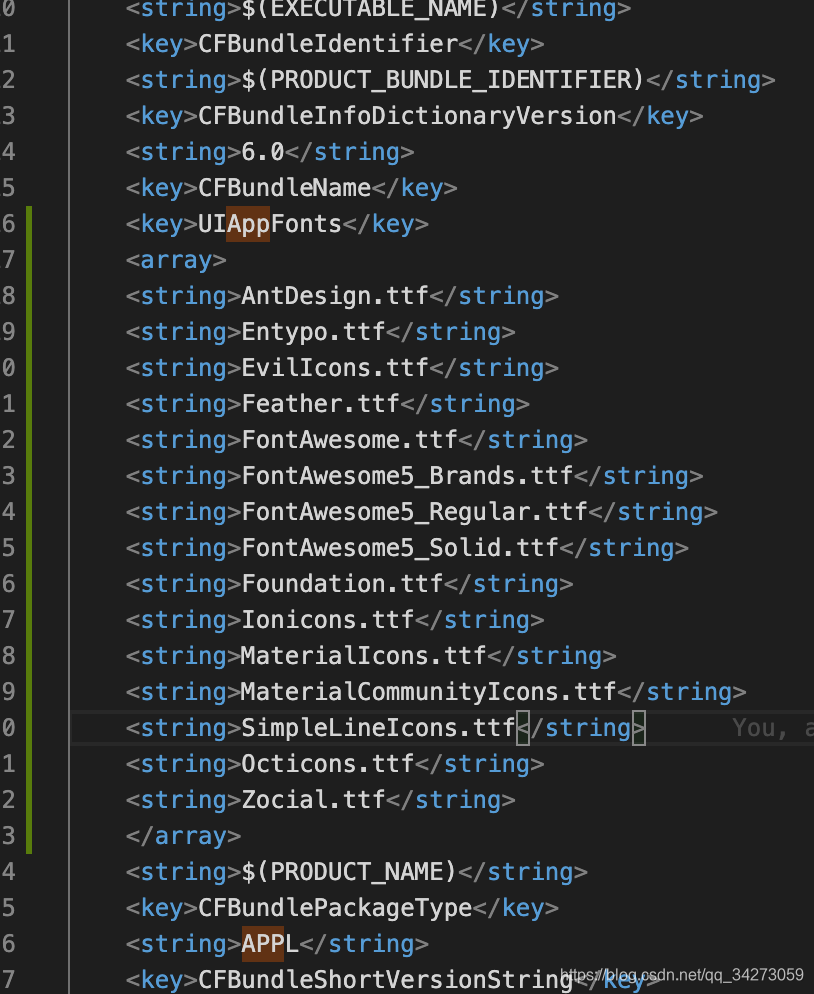Click the CFBundlePackageType key

(335, 908)
